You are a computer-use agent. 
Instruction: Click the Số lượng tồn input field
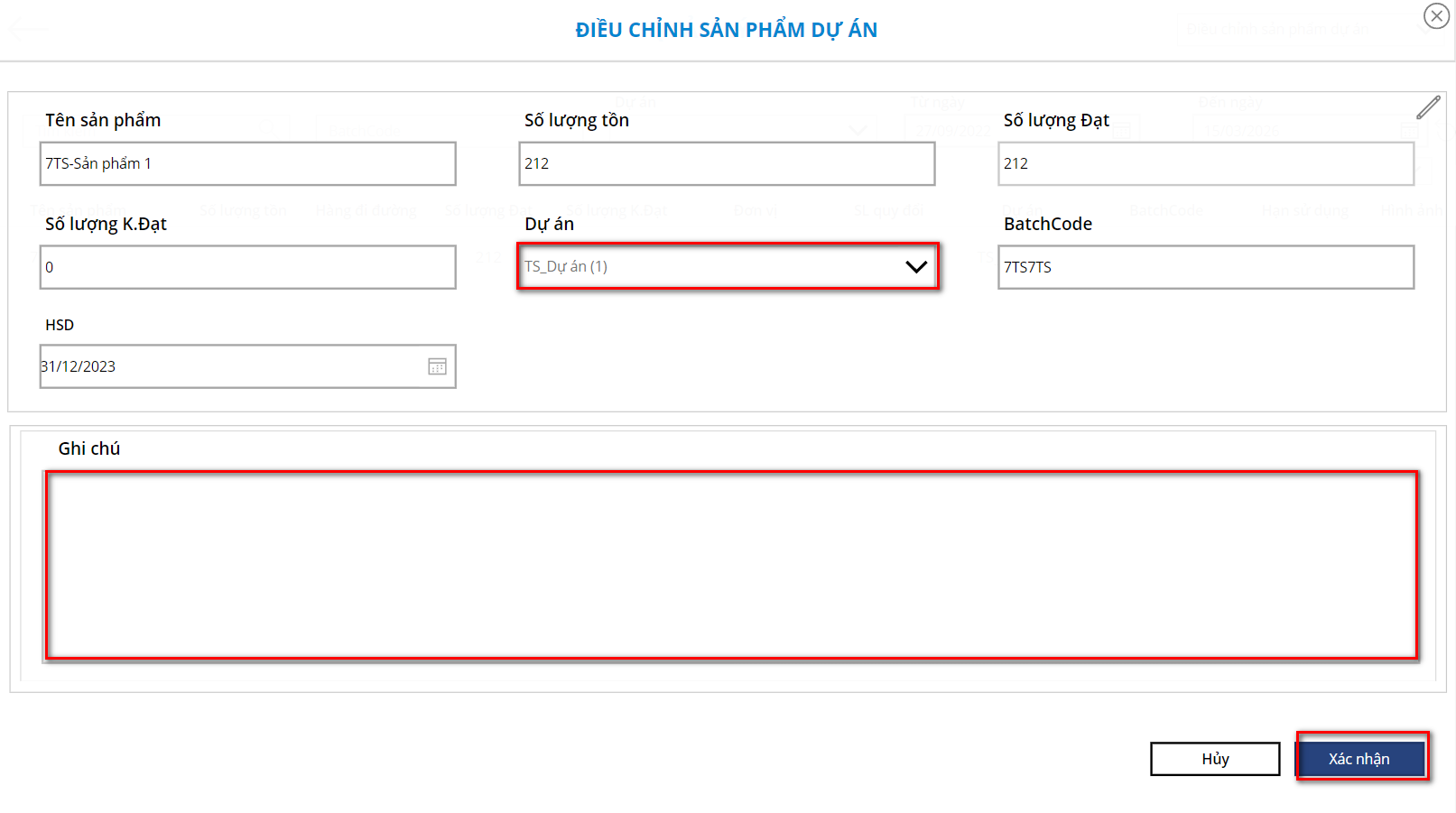pyautogui.click(x=727, y=163)
